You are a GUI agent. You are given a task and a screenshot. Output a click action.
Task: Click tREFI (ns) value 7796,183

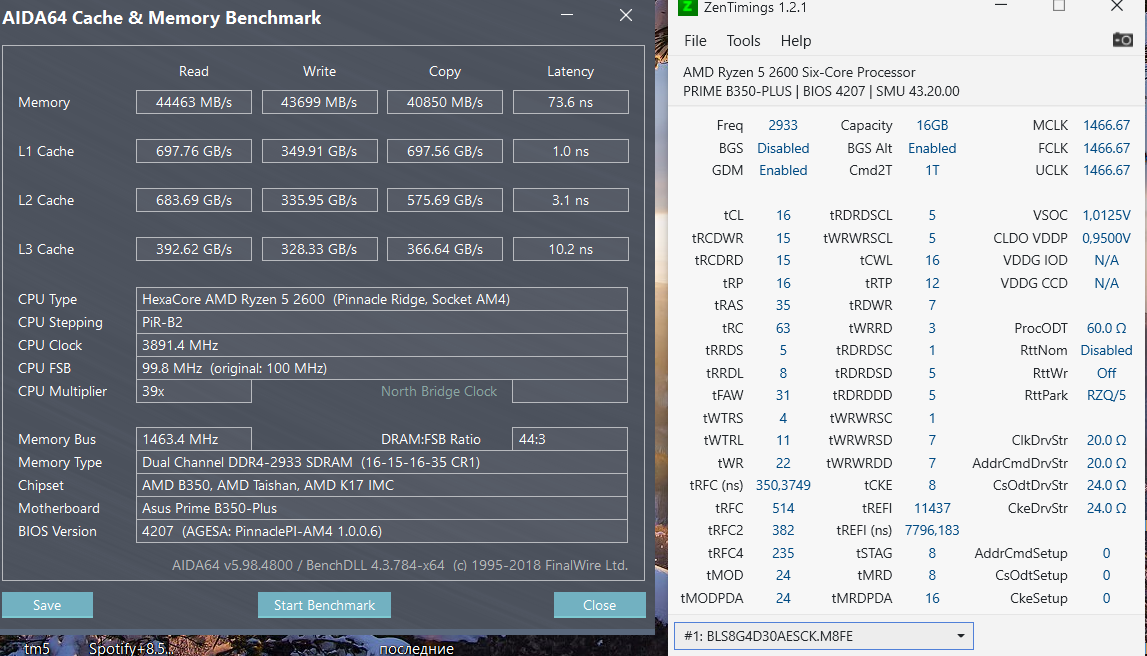pos(932,530)
